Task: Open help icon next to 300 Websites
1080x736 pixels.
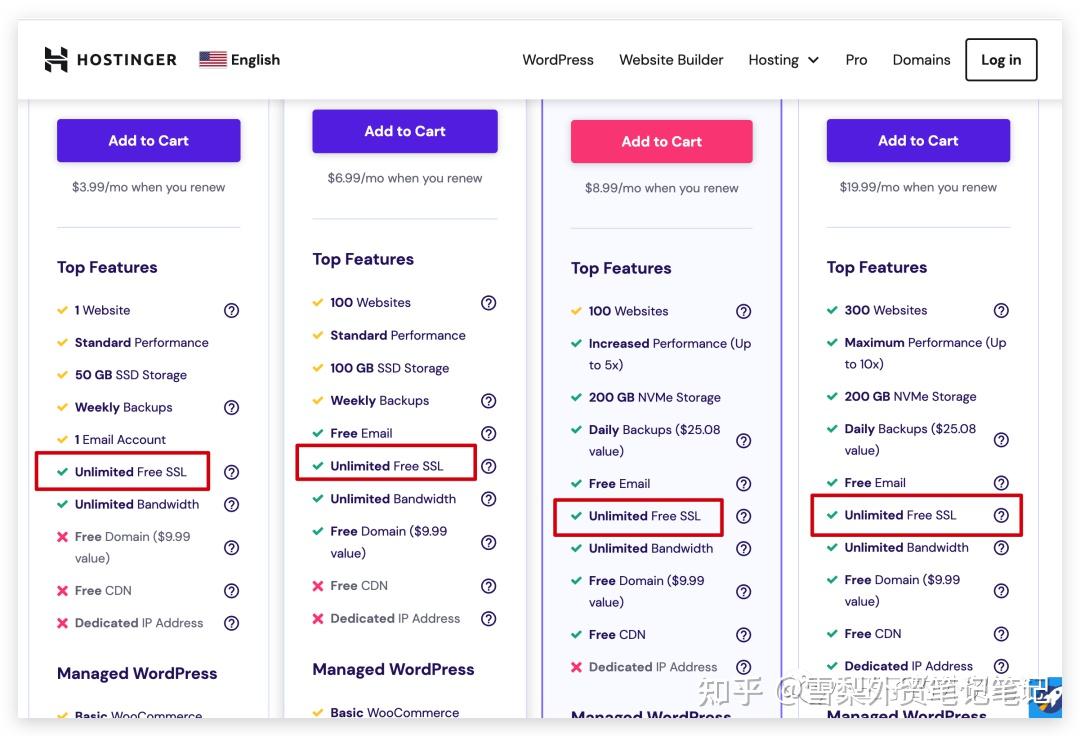Action: (x=1001, y=311)
